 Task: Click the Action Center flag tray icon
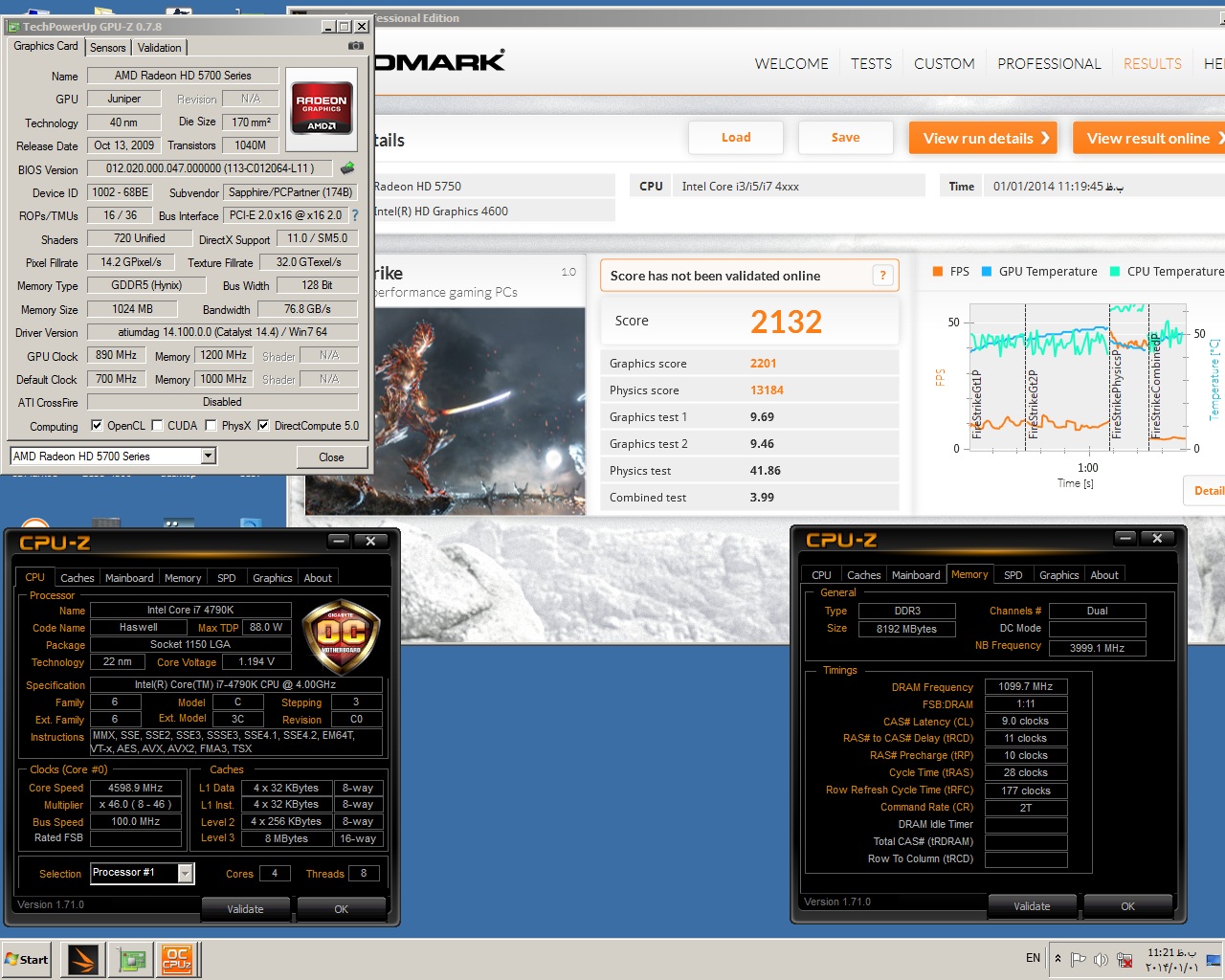click(x=1078, y=959)
